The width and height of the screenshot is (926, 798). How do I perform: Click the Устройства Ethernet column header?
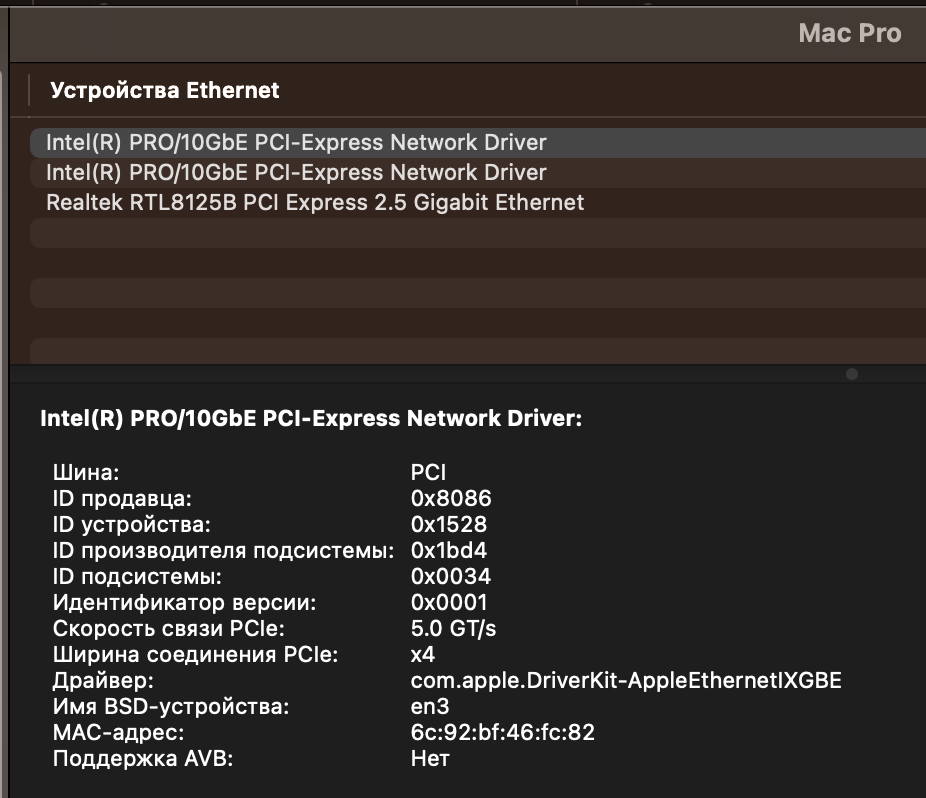click(165, 90)
